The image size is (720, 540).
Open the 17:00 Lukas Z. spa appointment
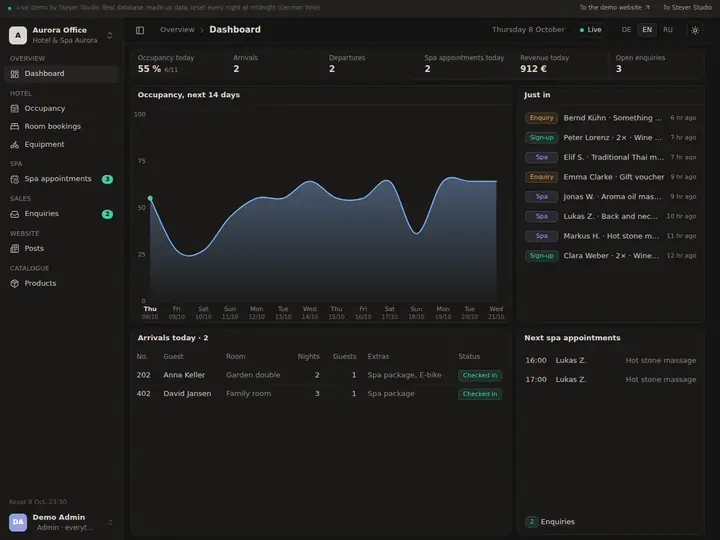(610, 380)
